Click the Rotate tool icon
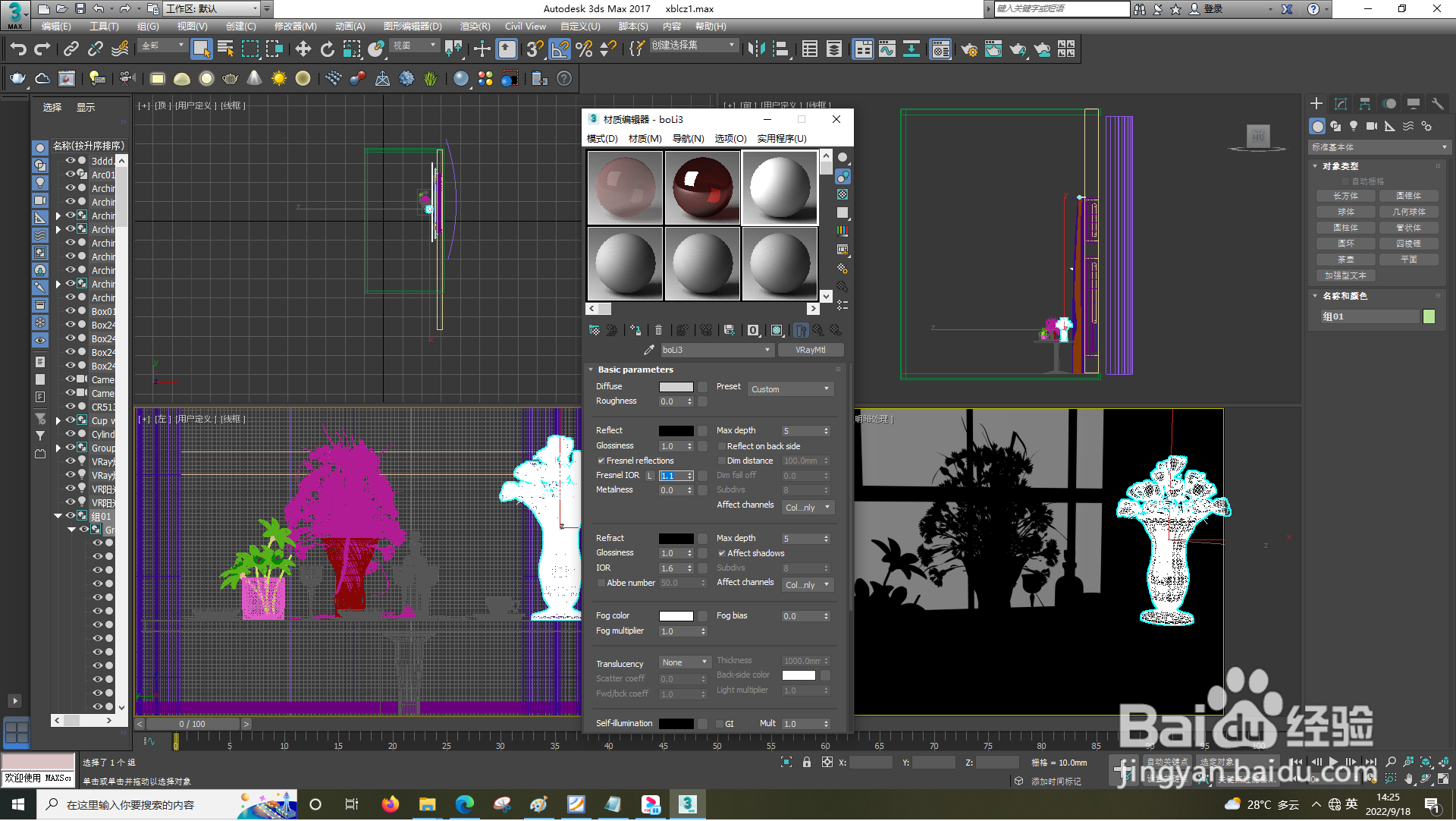The image size is (1456, 821). point(327,49)
